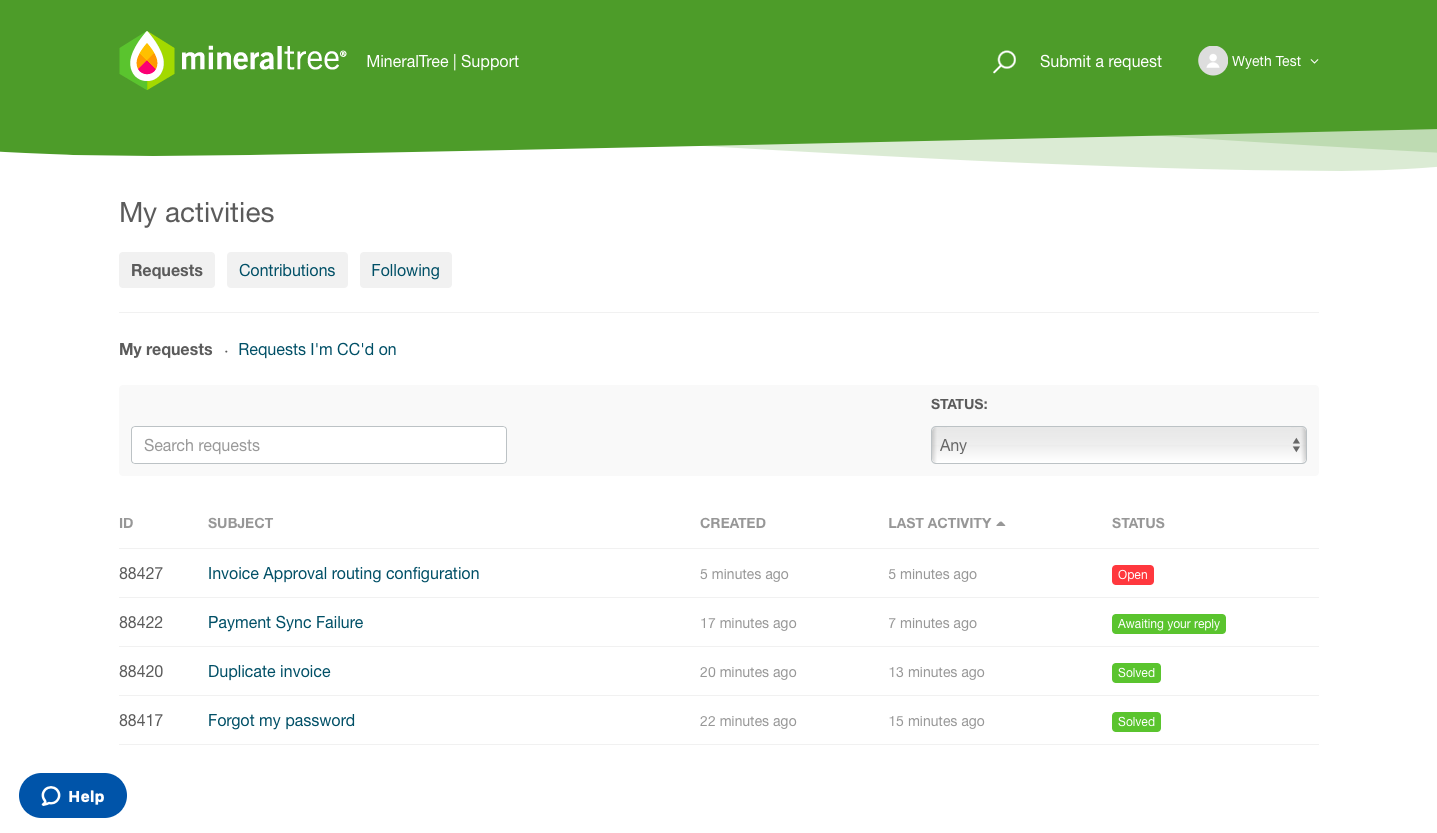
Task: Open the Invoice Approval routing configuration ticket
Action: coord(343,573)
